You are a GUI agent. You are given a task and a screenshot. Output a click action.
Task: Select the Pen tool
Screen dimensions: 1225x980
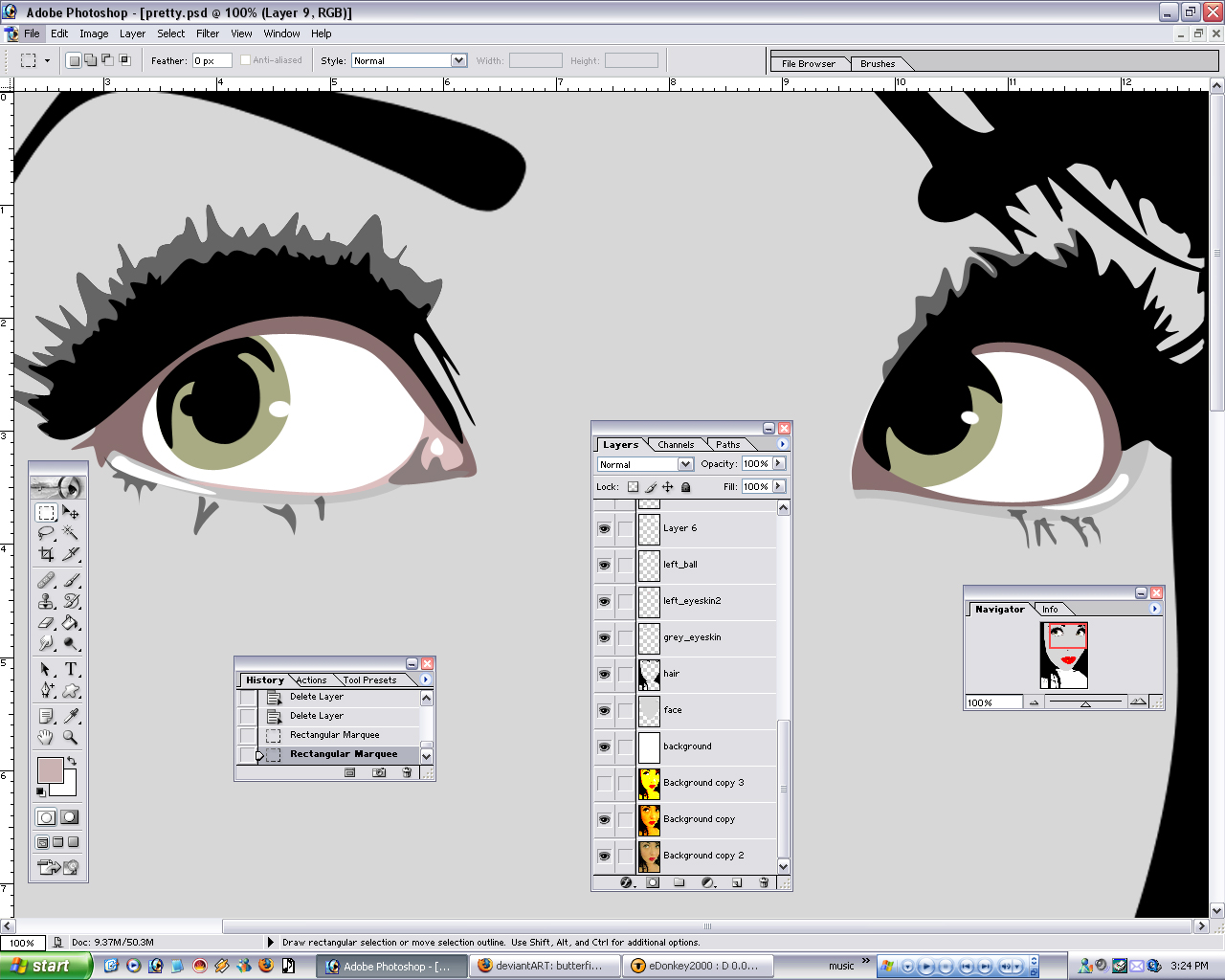point(46,690)
